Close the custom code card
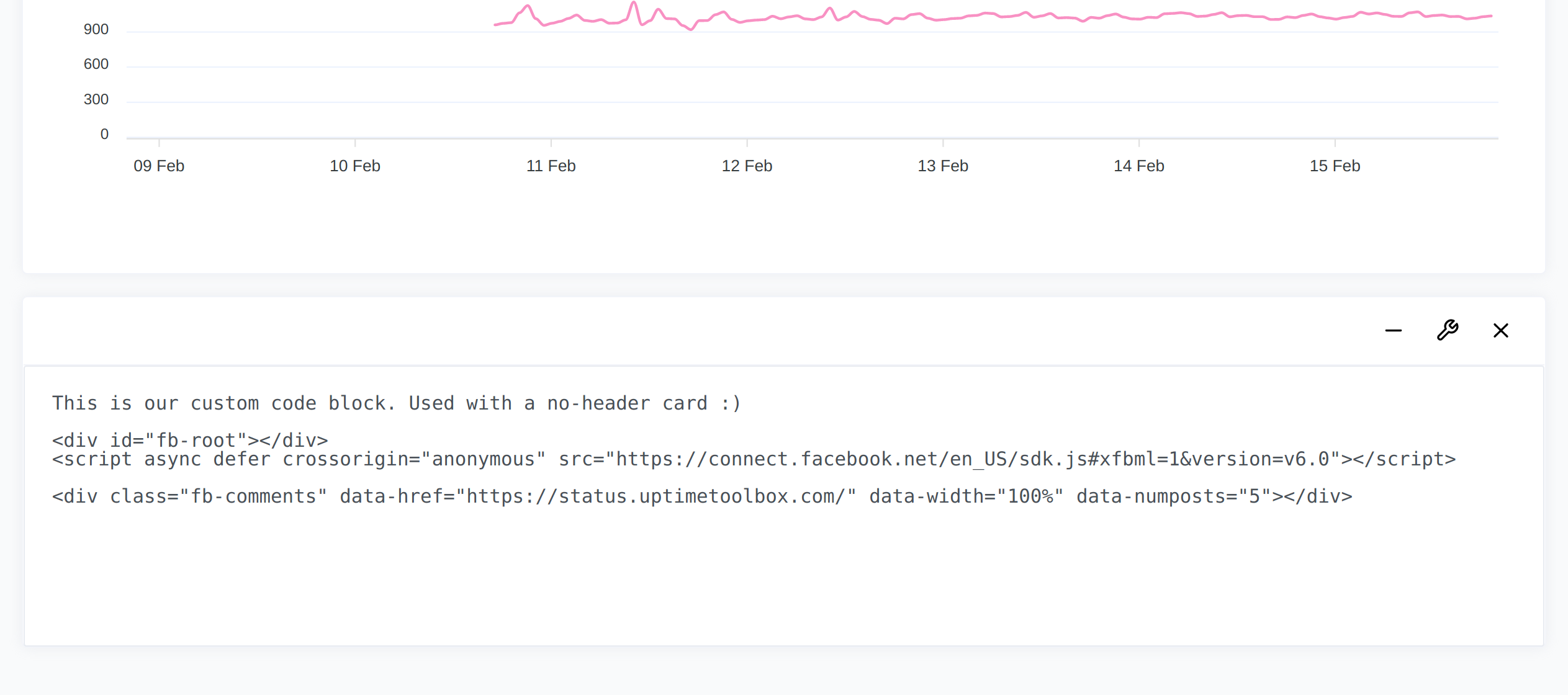Viewport: 1568px width, 695px height. 1500,331
